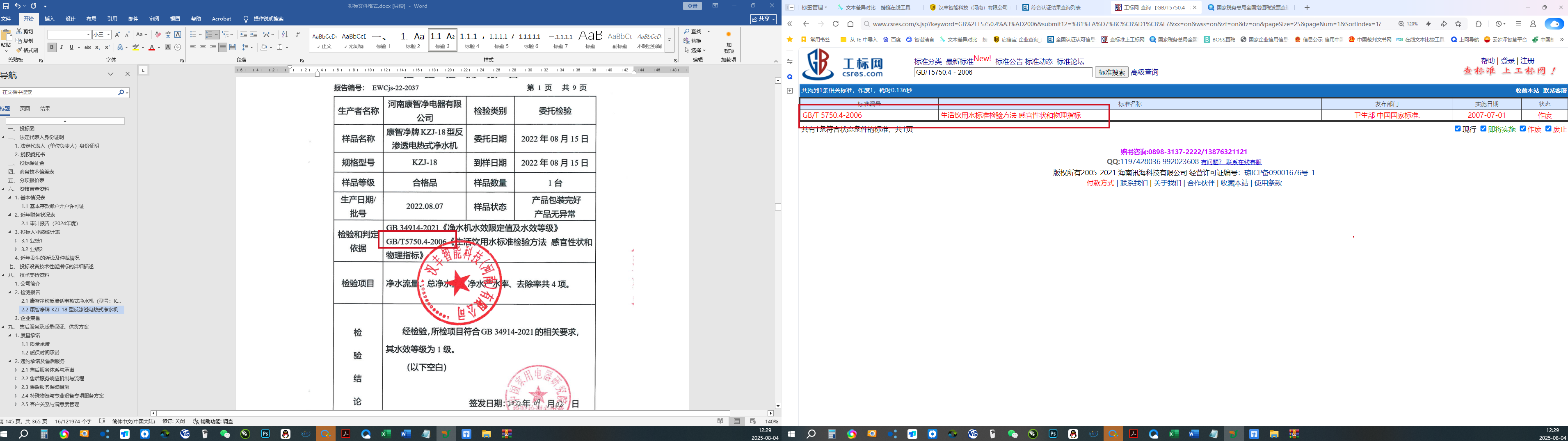The width and height of the screenshot is (1568, 441).
Task: Decrease paragraph indent in Word
Action: (x=243, y=35)
